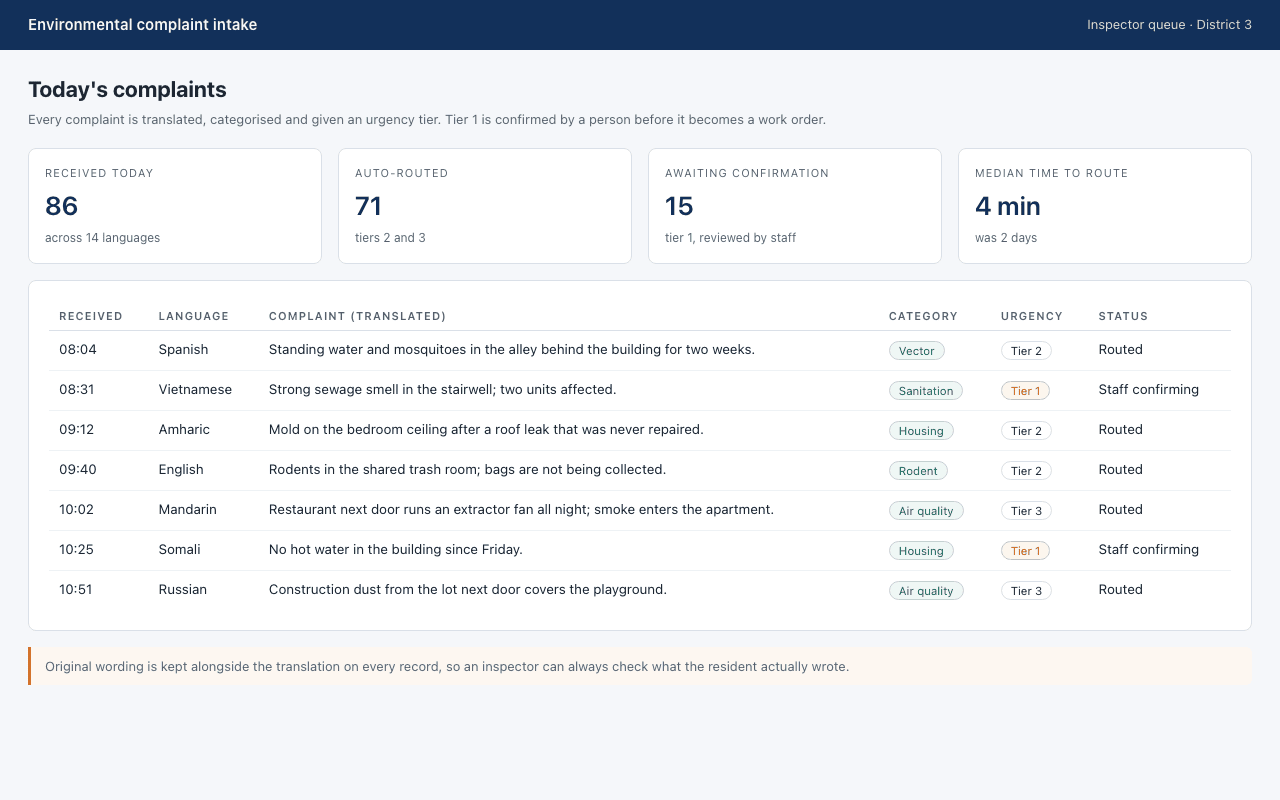
Task: Click the tier explanation subtitle text
Action: (427, 120)
